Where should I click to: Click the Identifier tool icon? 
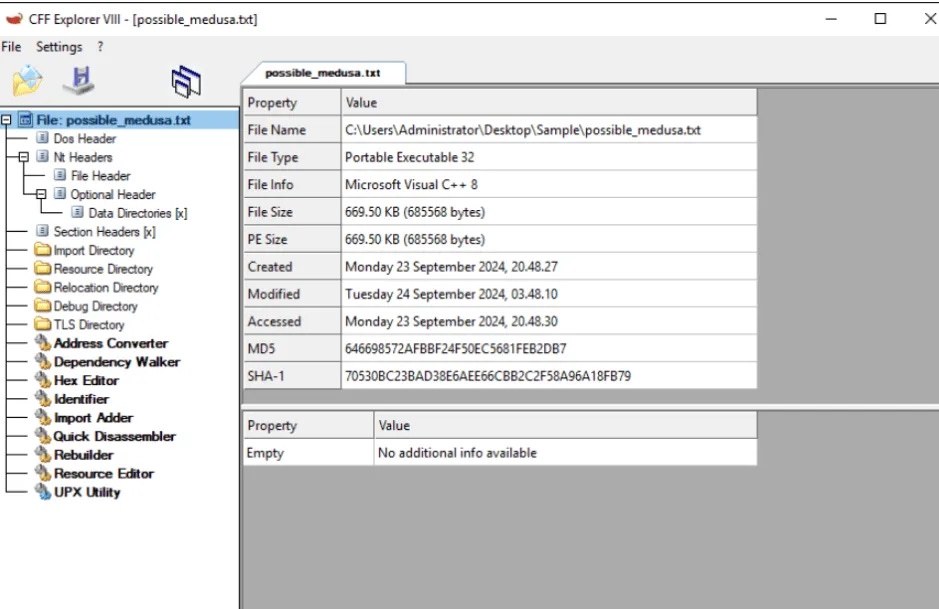click(x=43, y=398)
